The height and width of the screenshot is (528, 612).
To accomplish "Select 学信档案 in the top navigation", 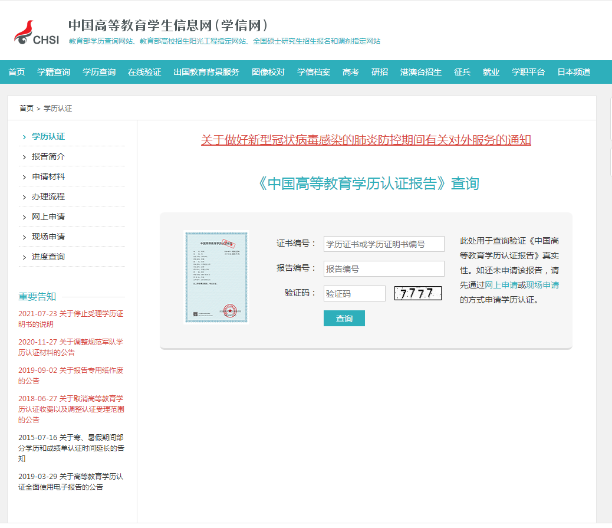I will (x=313, y=72).
